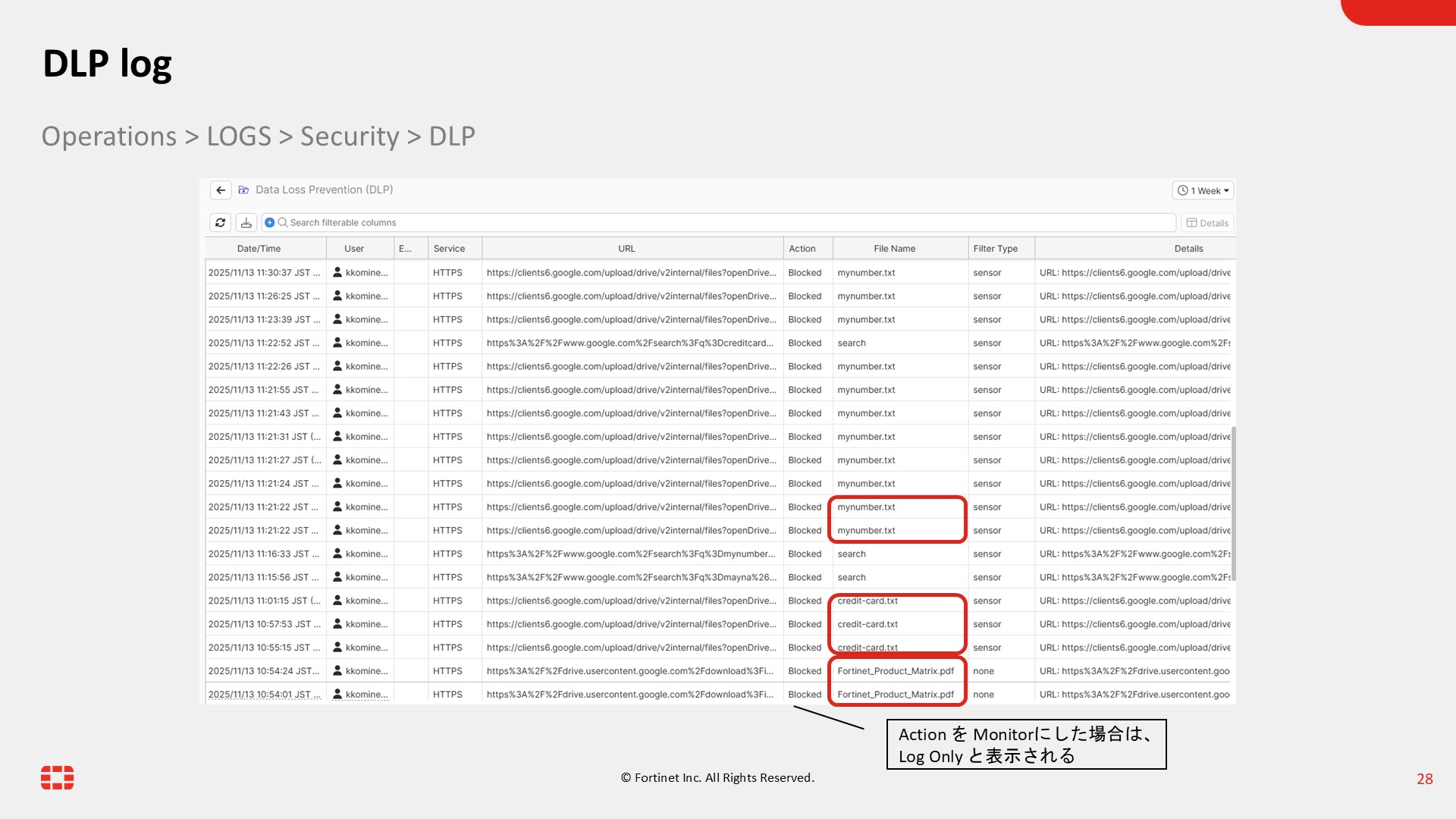Sort by Date/Time column header
Viewport: 1456px width, 819px height.
pos(259,249)
